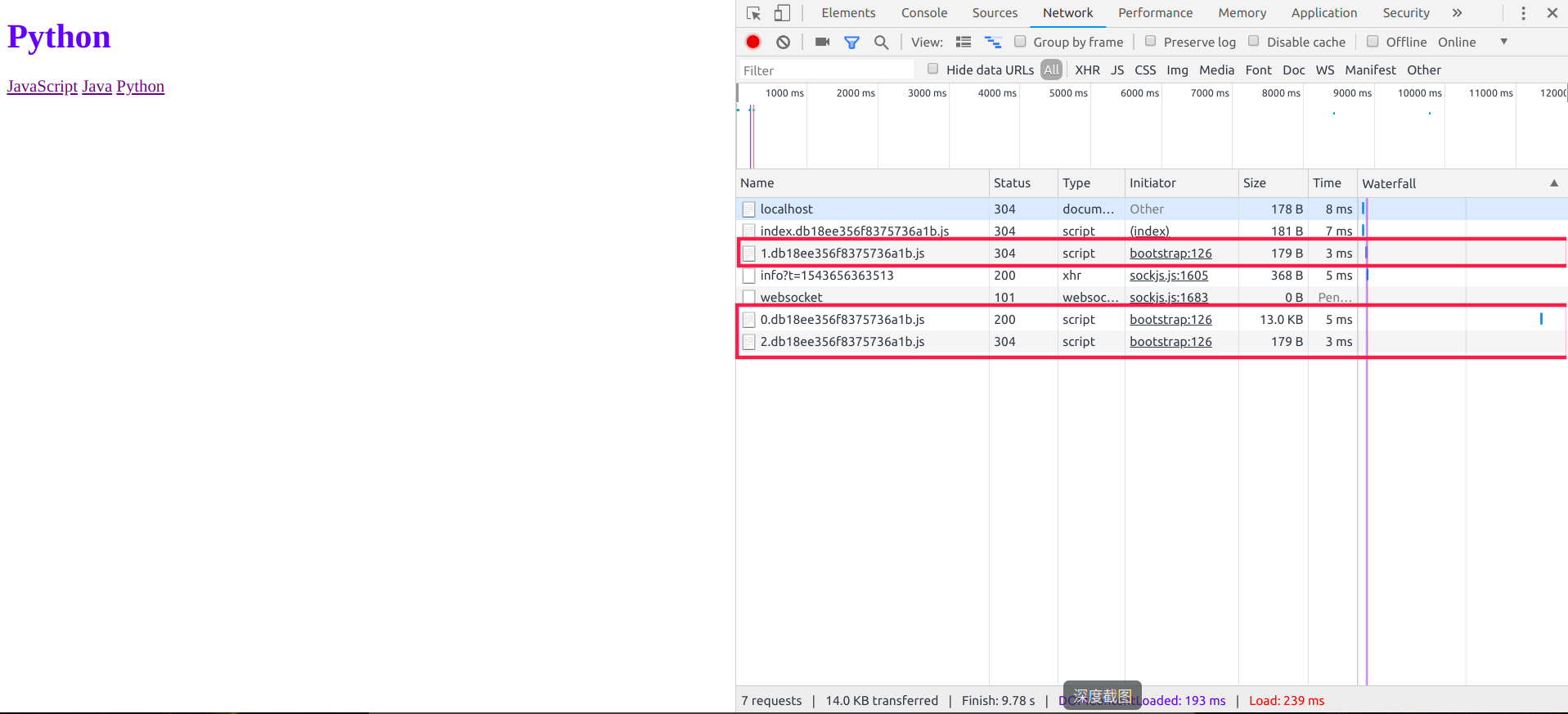Select the Network tab
The height and width of the screenshot is (714, 1568).
click(x=1067, y=13)
